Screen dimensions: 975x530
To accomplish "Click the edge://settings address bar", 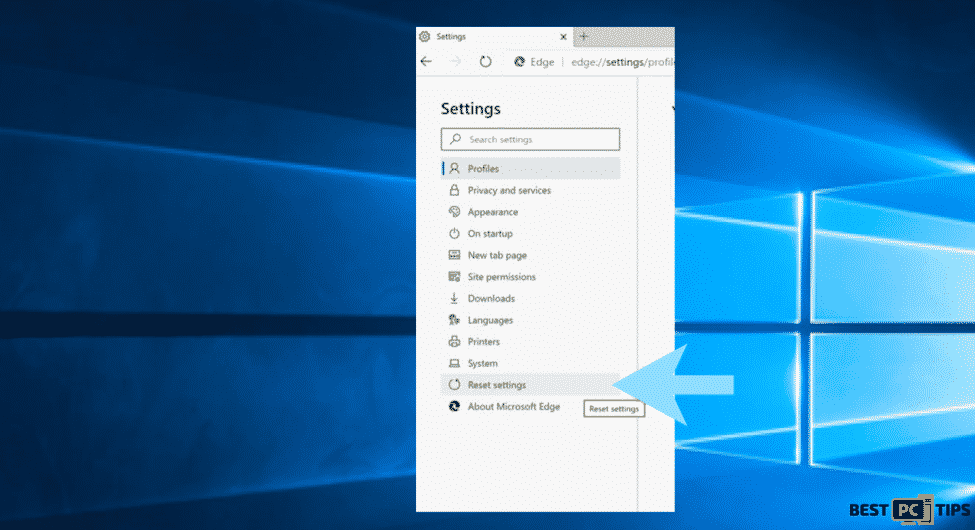I will click(622, 62).
